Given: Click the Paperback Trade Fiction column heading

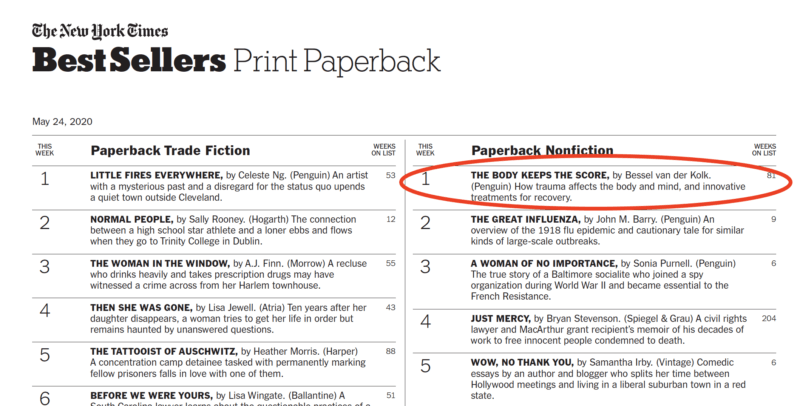Looking at the screenshot, I should [170, 150].
